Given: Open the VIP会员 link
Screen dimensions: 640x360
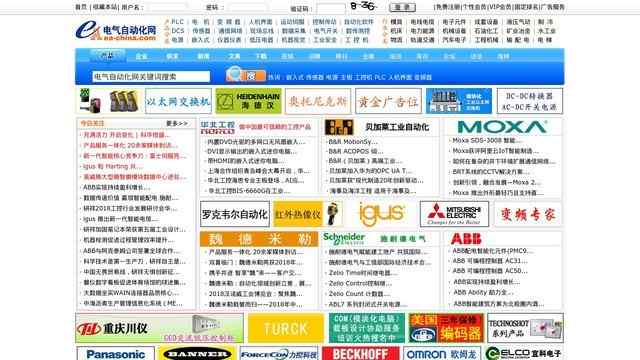Looking at the screenshot, I should [500, 7].
